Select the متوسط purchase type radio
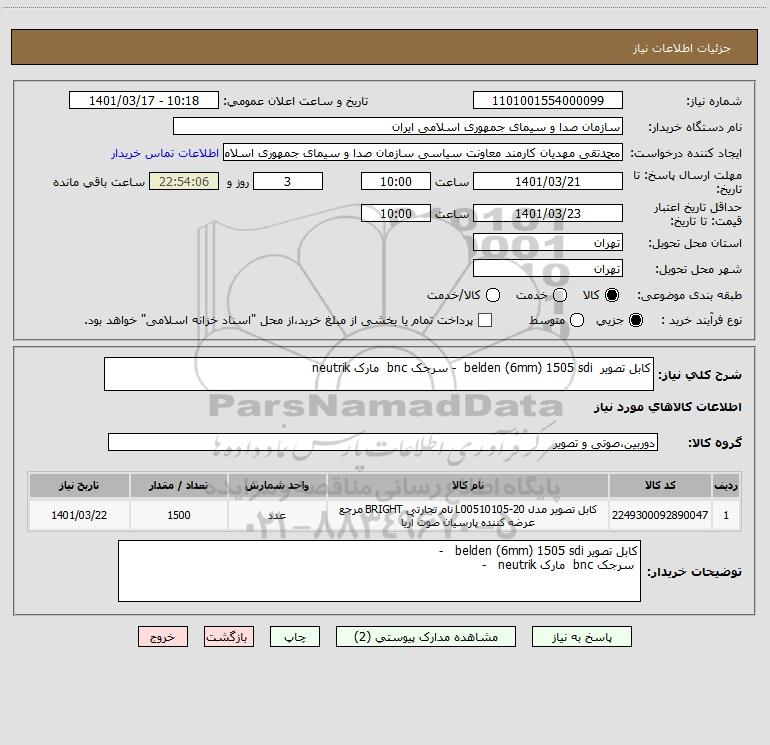770x745 pixels. [577, 320]
